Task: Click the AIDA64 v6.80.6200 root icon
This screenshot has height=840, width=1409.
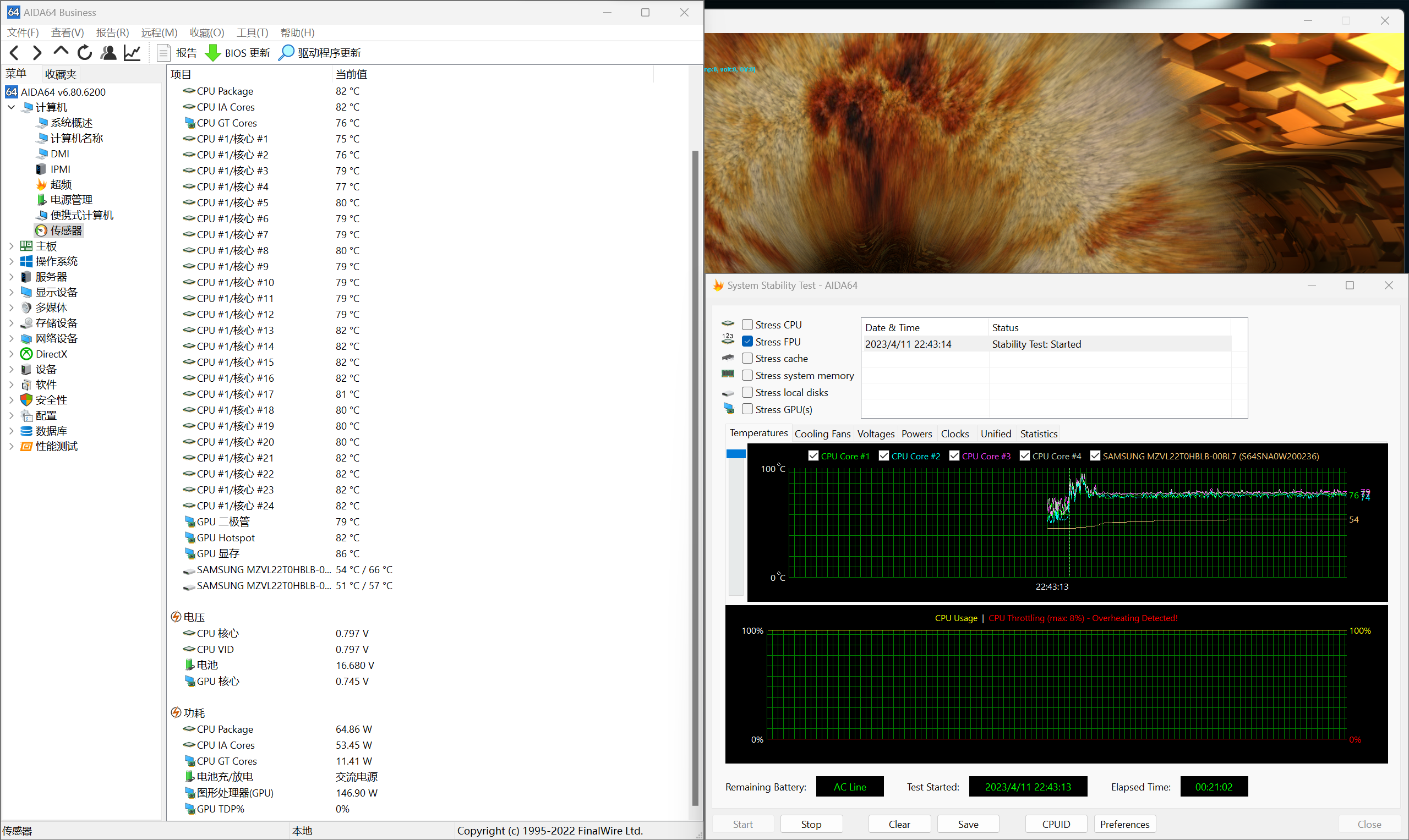Action: (12, 92)
